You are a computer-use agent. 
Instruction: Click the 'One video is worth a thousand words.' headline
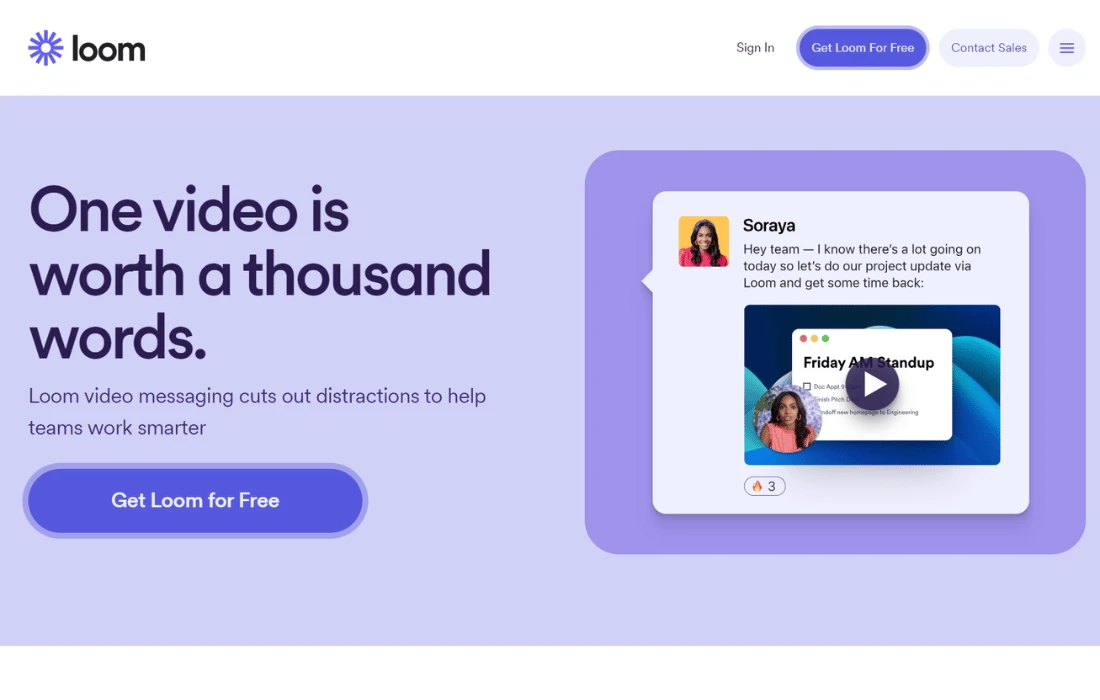coord(260,273)
